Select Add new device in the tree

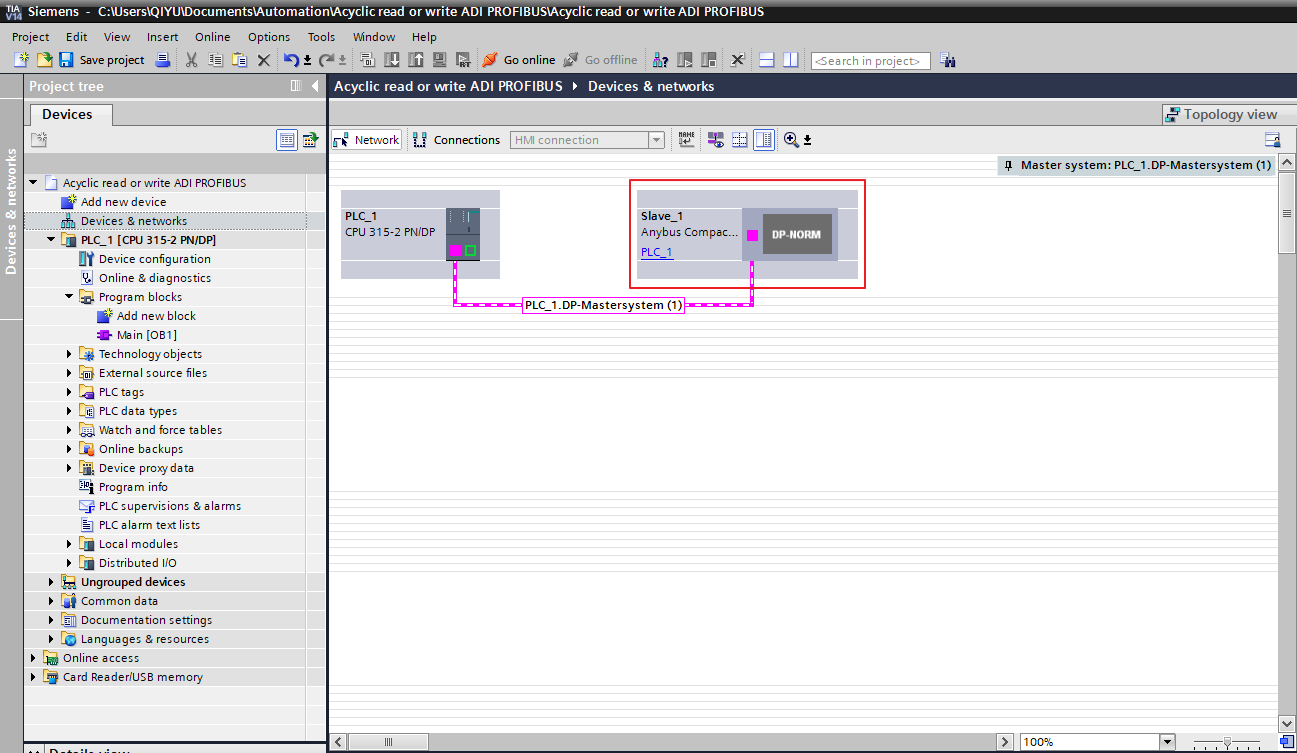click(x=124, y=202)
